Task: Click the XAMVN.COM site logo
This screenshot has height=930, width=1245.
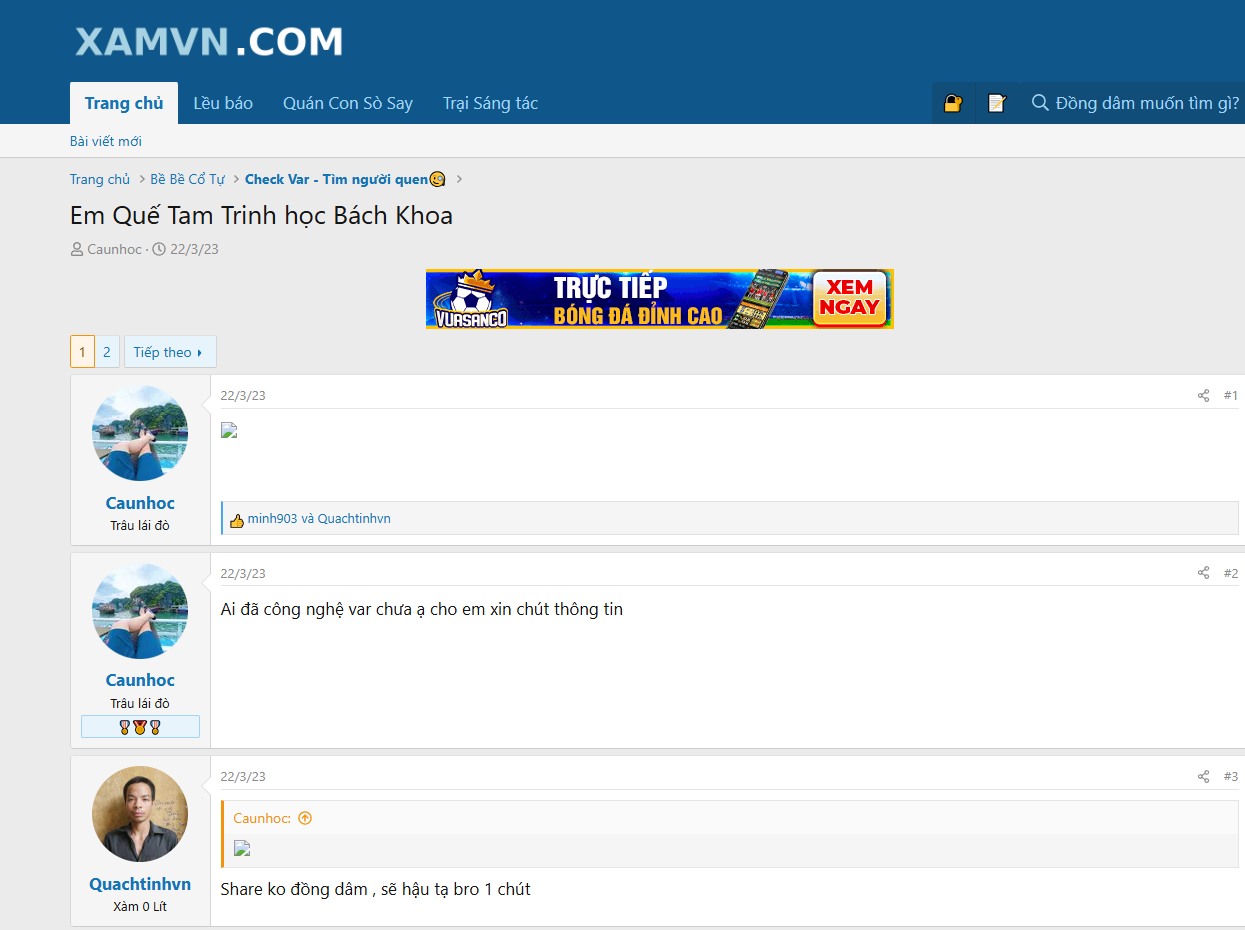Action: pos(209,42)
